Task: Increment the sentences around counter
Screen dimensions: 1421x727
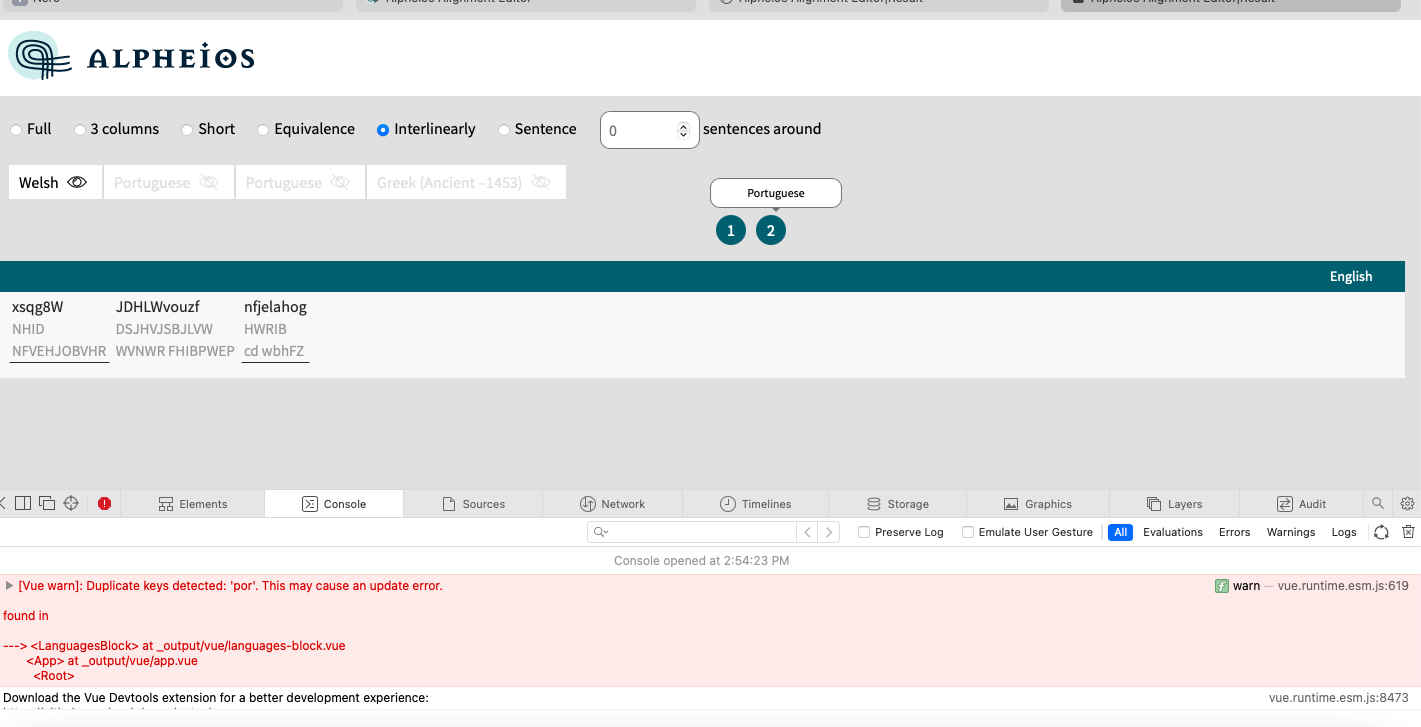Action: point(683,123)
